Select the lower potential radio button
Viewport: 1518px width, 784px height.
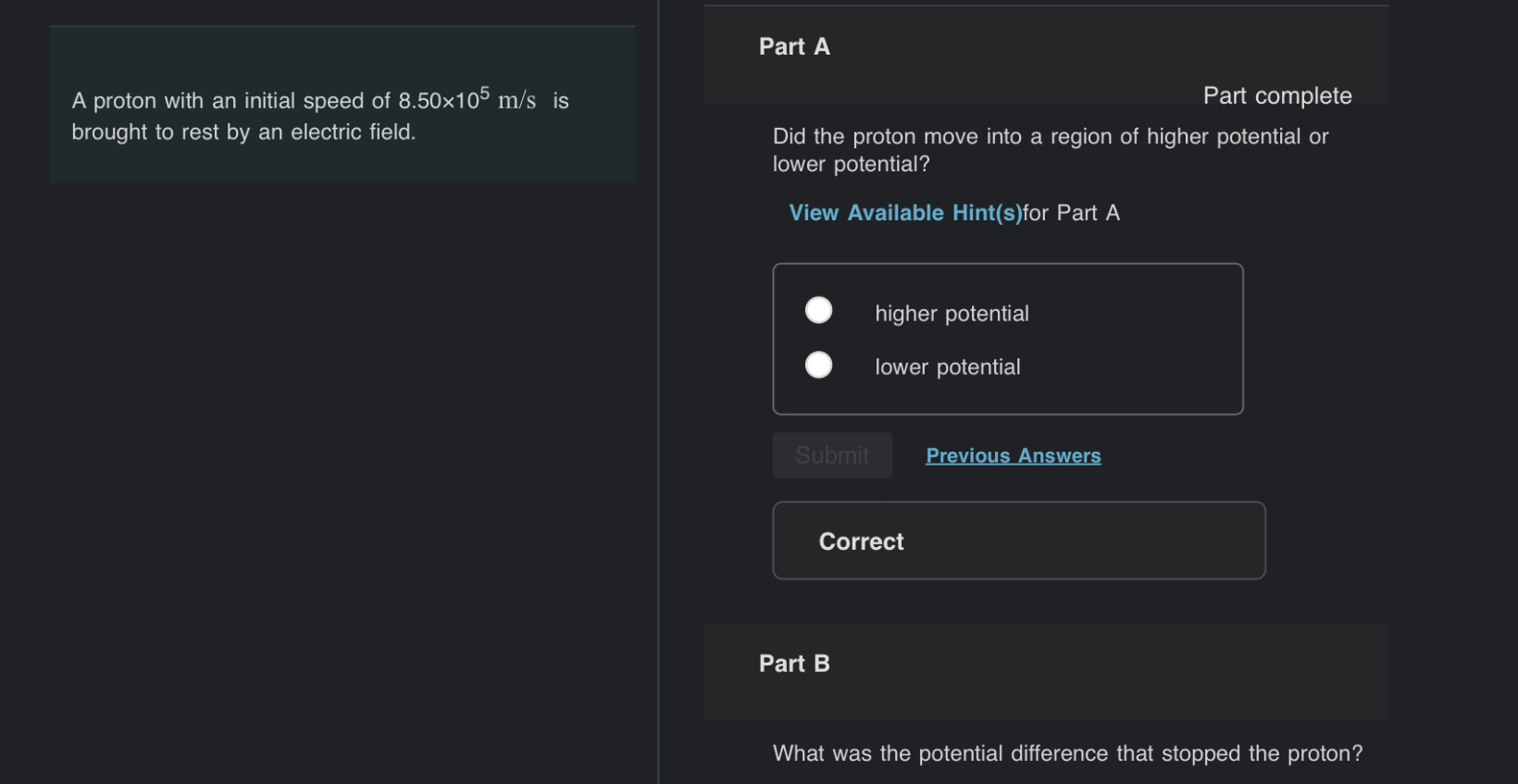(x=817, y=365)
